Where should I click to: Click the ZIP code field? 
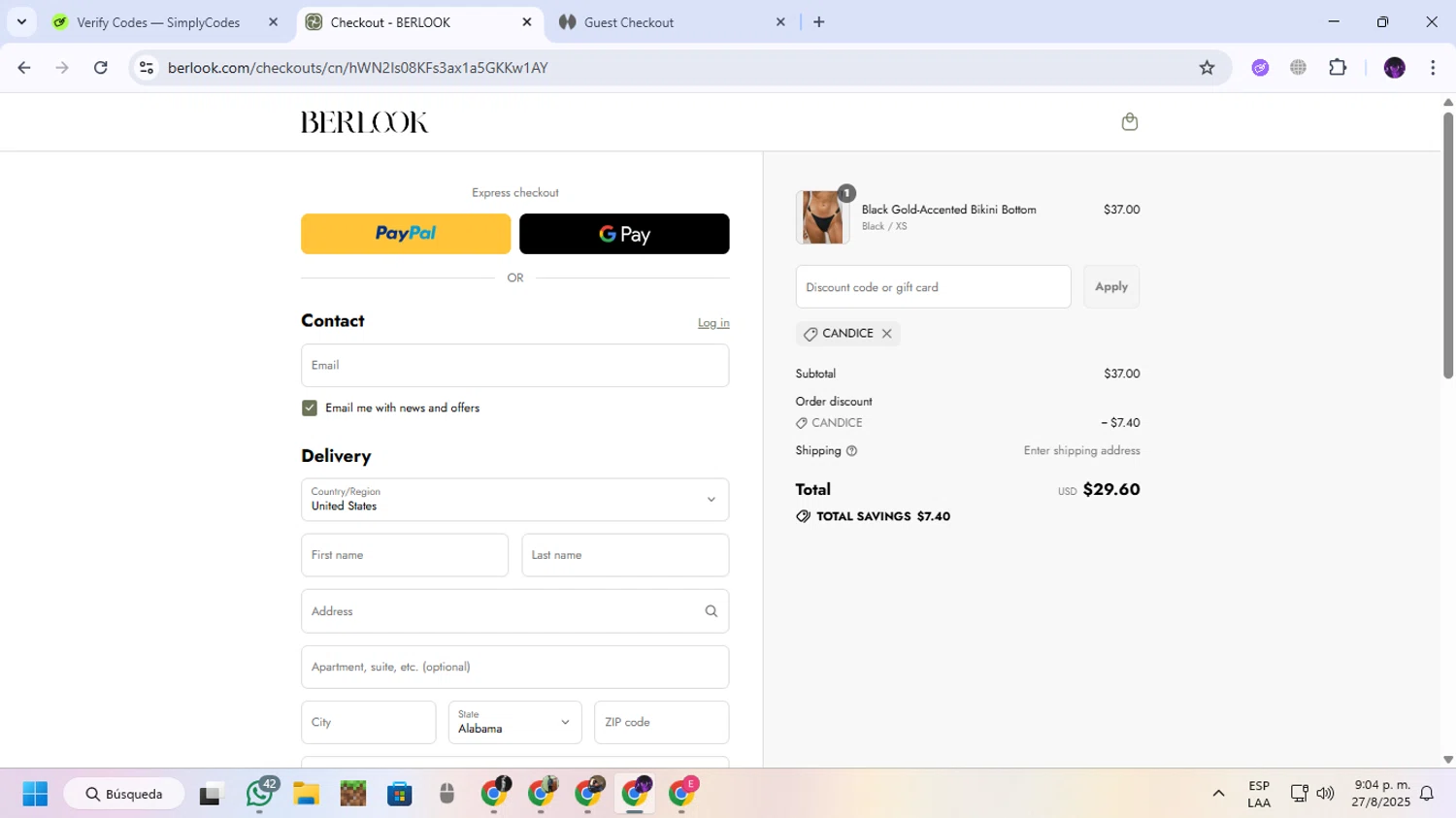coord(661,723)
